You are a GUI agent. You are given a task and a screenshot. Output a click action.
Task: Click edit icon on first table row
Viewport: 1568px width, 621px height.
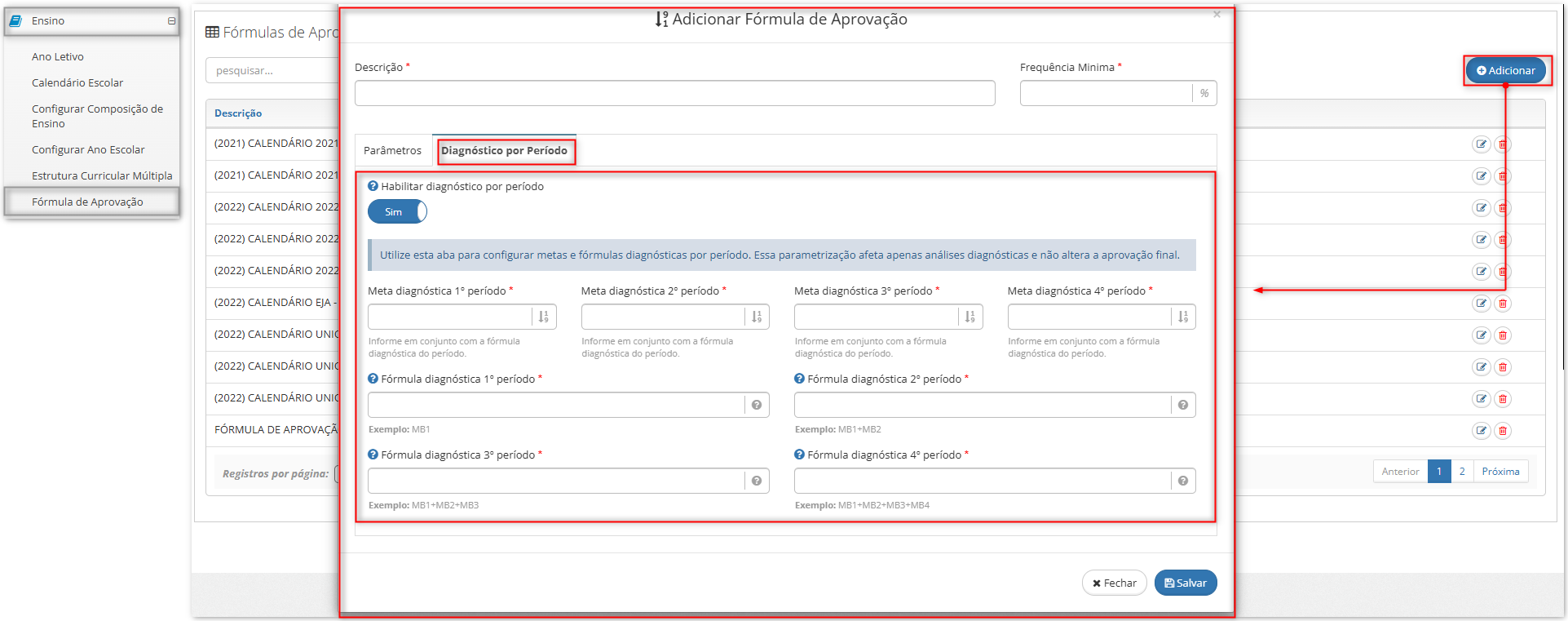[1482, 144]
